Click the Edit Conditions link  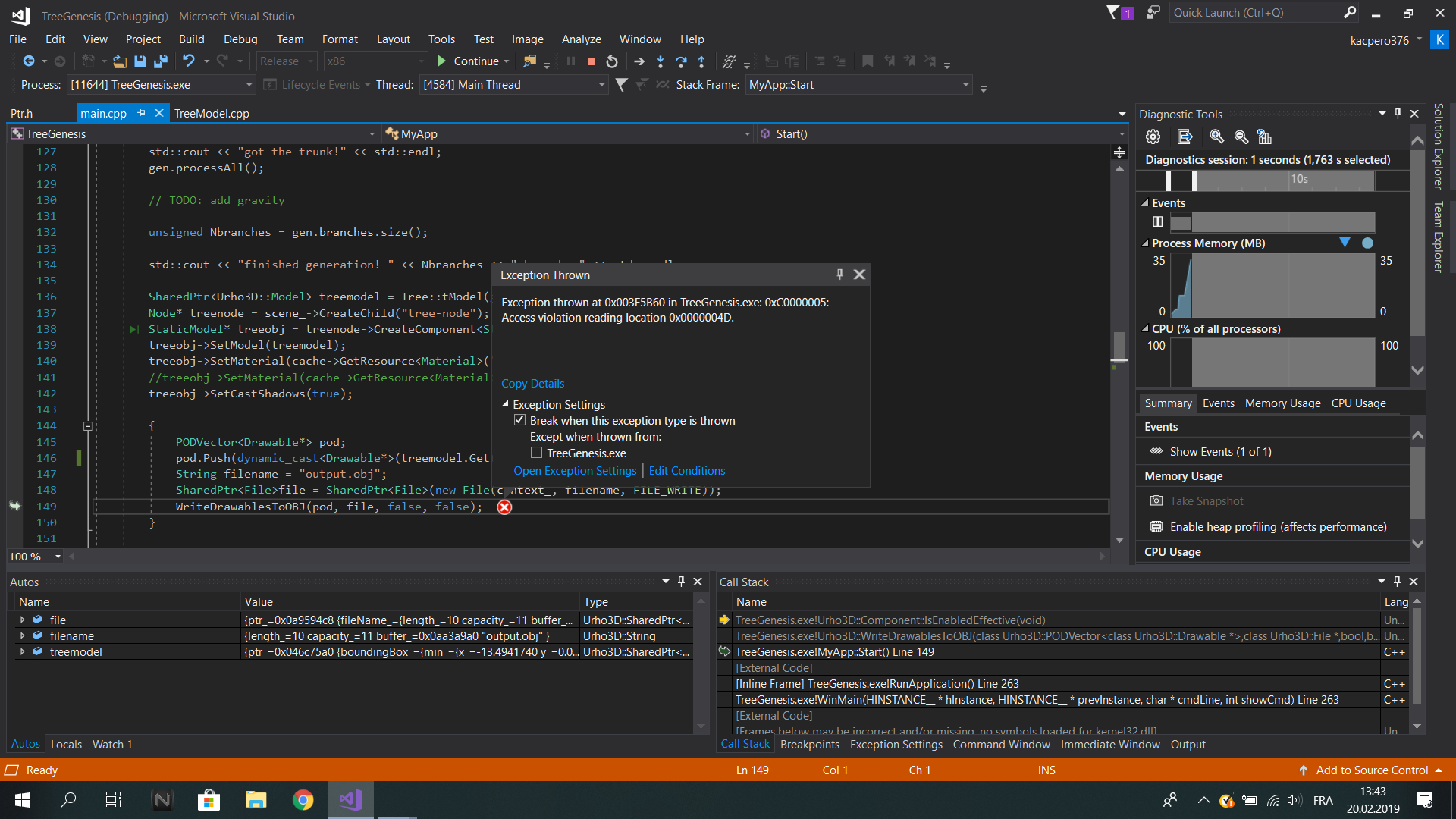(x=687, y=471)
